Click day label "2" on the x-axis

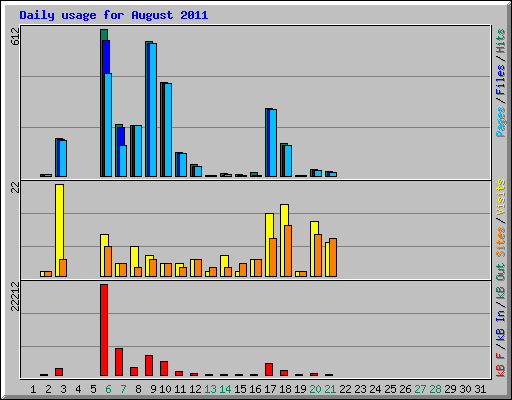[x=48, y=389]
